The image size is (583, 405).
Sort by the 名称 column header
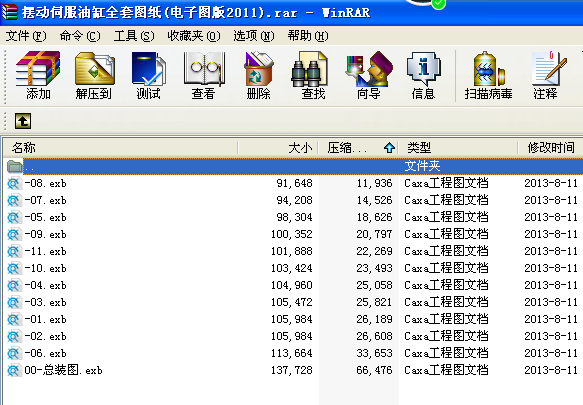click(x=120, y=148)
